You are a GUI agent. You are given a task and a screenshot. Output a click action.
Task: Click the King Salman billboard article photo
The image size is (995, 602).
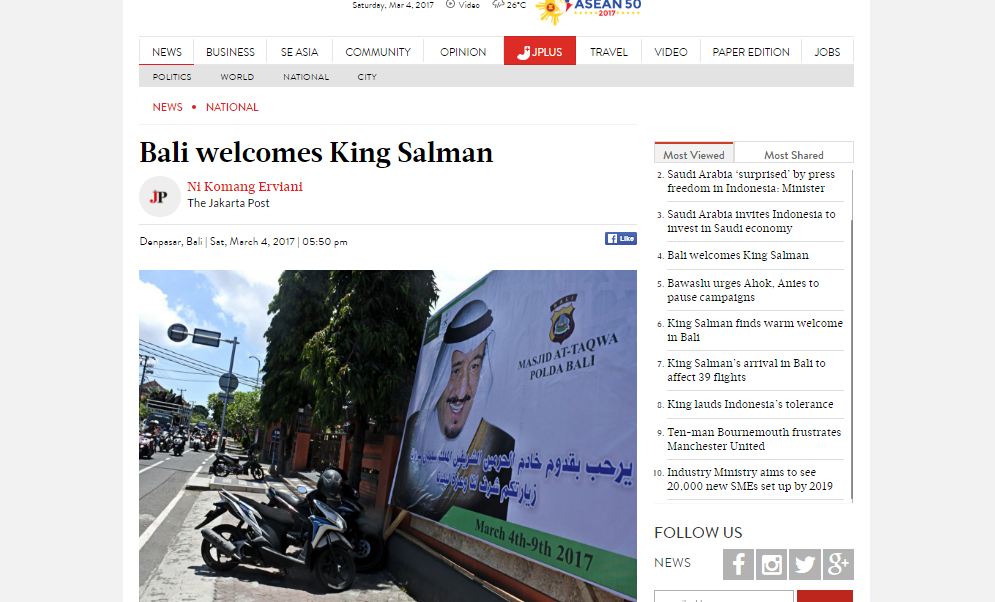(x=388, y=436)
